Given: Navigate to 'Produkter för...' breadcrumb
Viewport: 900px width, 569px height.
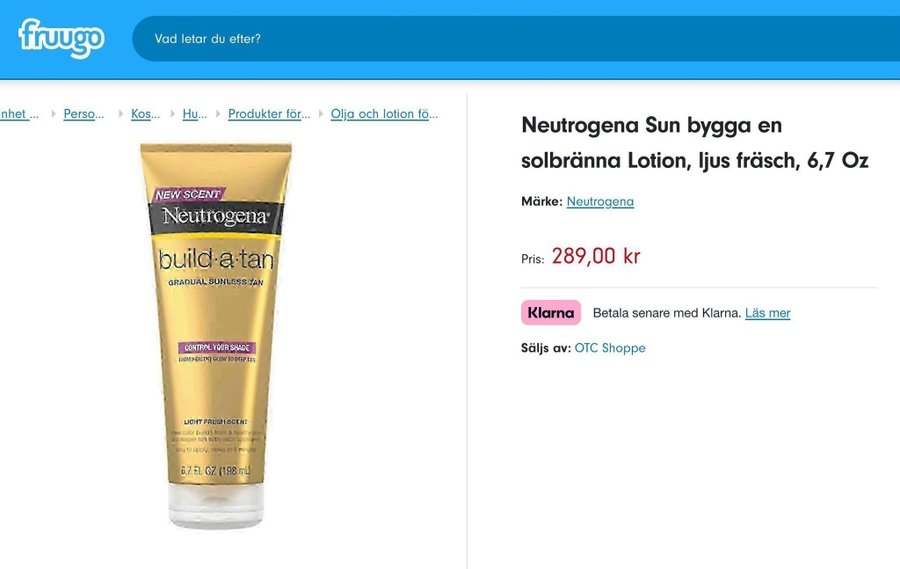Looking at the screenshot, I should pos(269,114).
